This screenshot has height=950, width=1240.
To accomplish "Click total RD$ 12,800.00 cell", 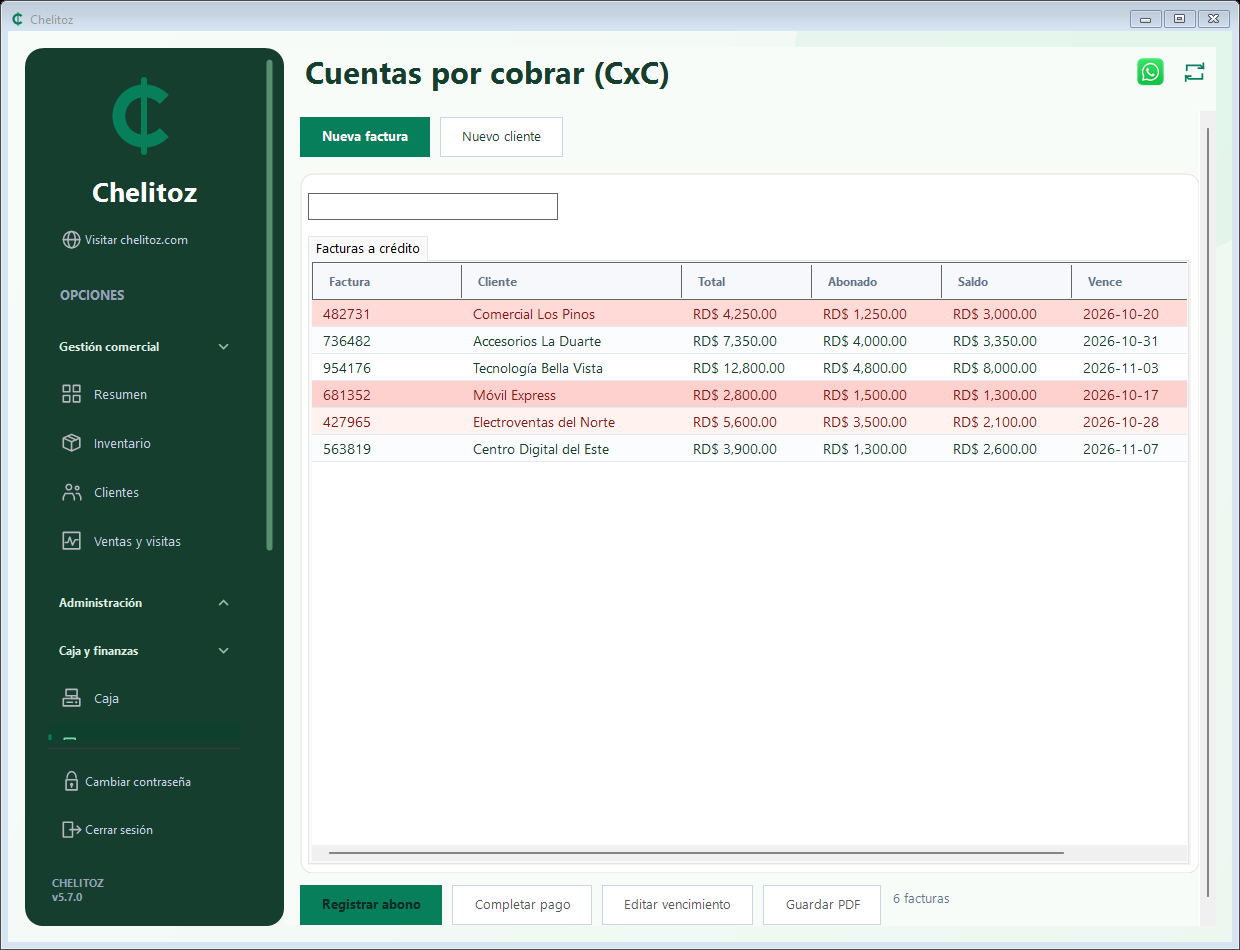I will click(739, 368).
